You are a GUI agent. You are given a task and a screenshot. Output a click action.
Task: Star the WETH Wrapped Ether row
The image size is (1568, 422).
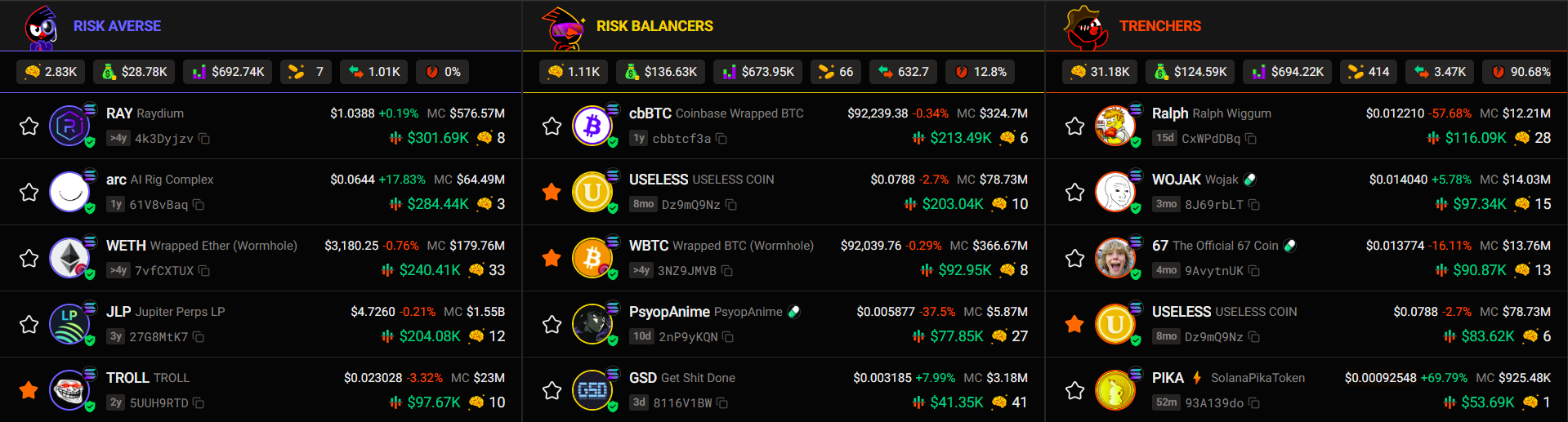coord(29,258)
